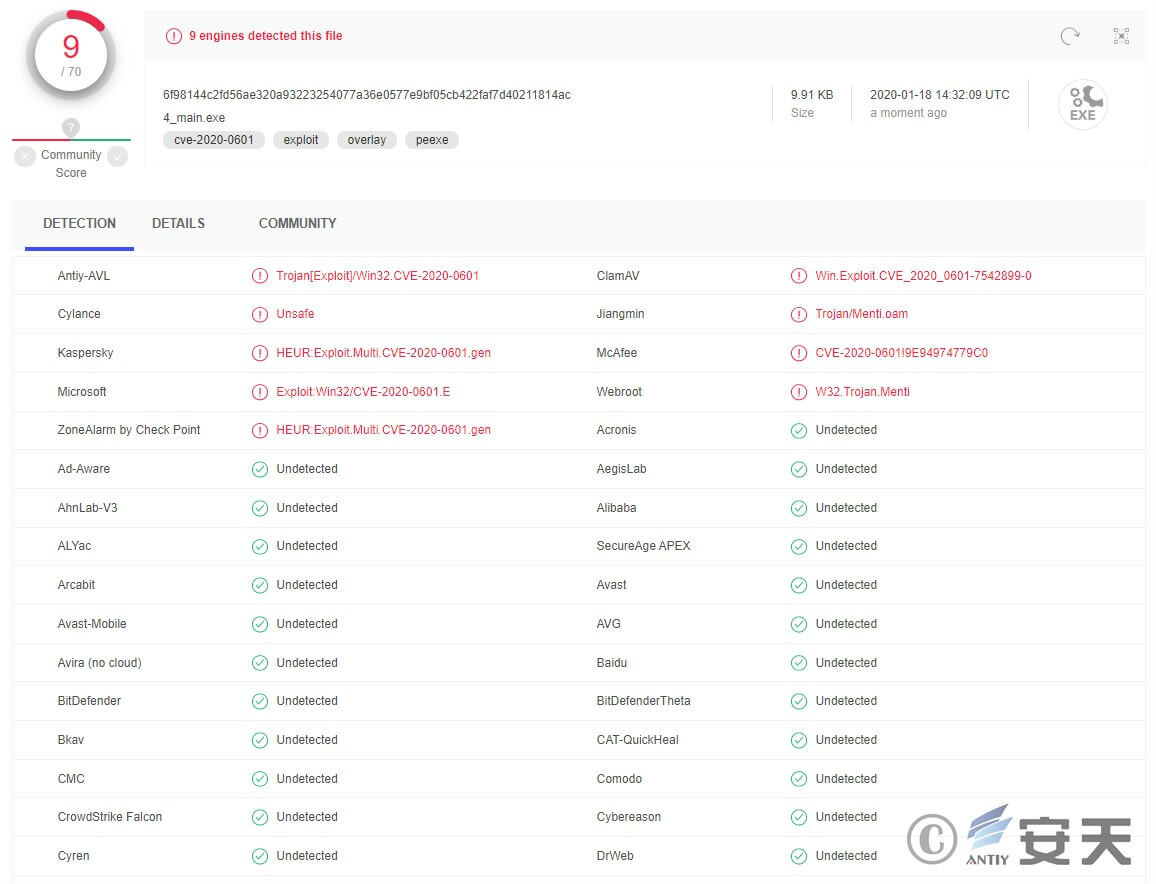This screenshot has height=884, width=1156.
Task: Vote negative with the X community icon
Action: [25, 156]
